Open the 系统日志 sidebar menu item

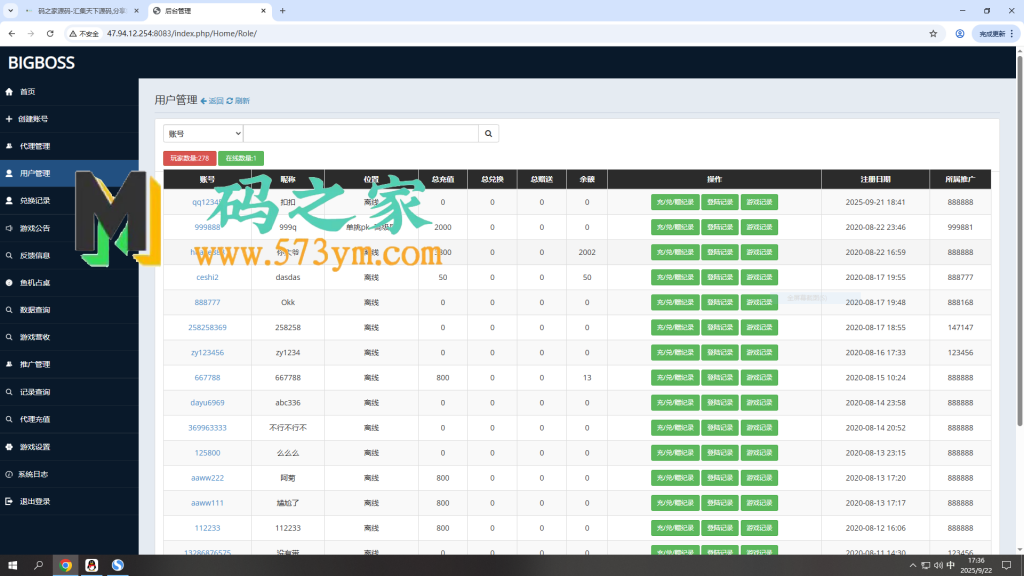pos(69,474)
